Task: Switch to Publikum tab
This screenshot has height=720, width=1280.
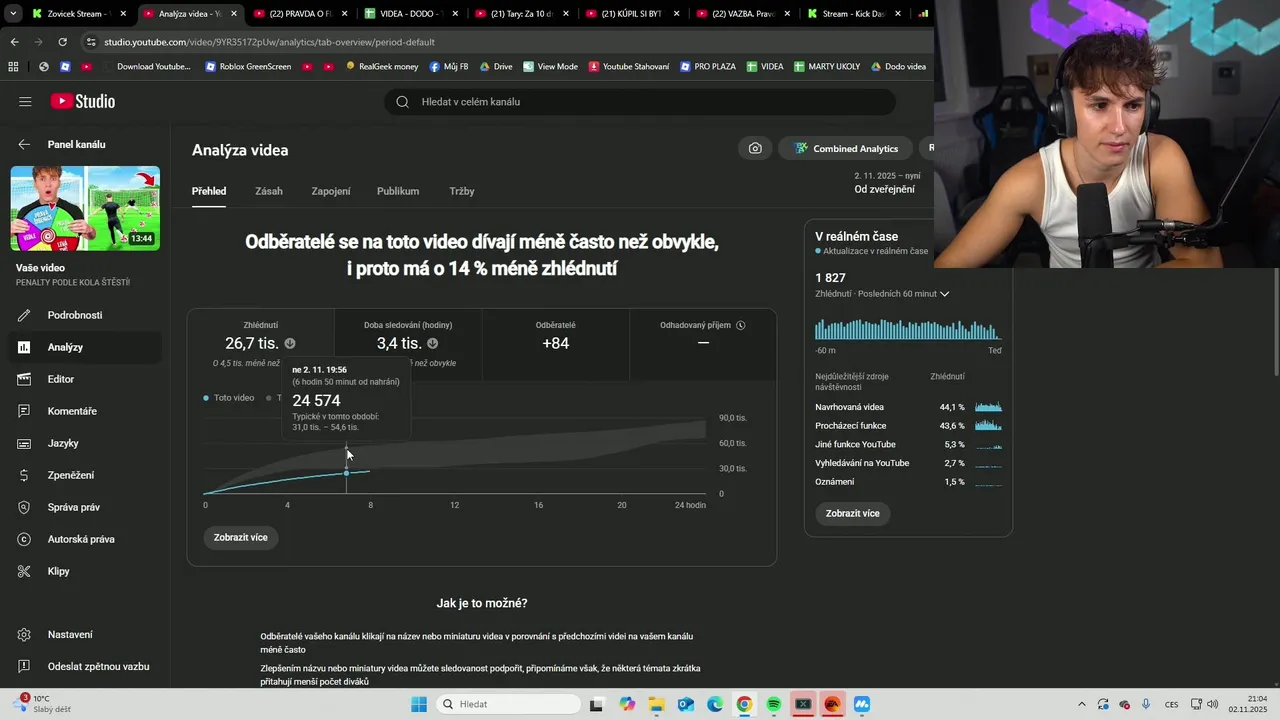Action: (x=398, y=191)
